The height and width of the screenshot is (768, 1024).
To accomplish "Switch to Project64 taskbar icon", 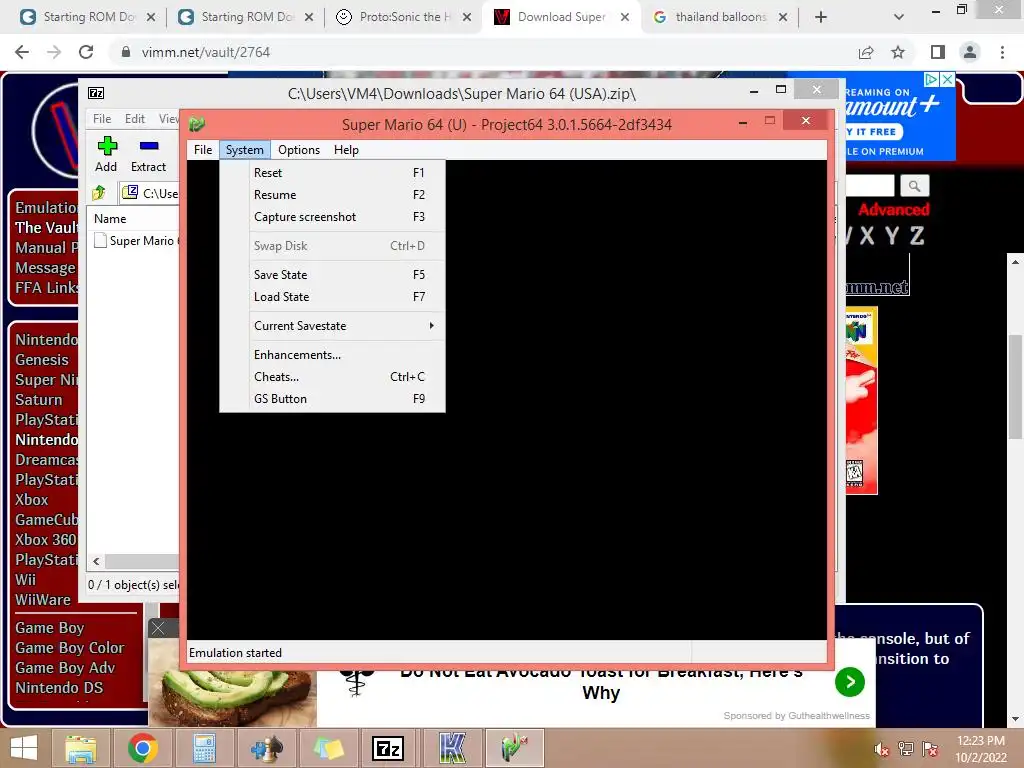I will pyautogui.click(x=515, y=748).
